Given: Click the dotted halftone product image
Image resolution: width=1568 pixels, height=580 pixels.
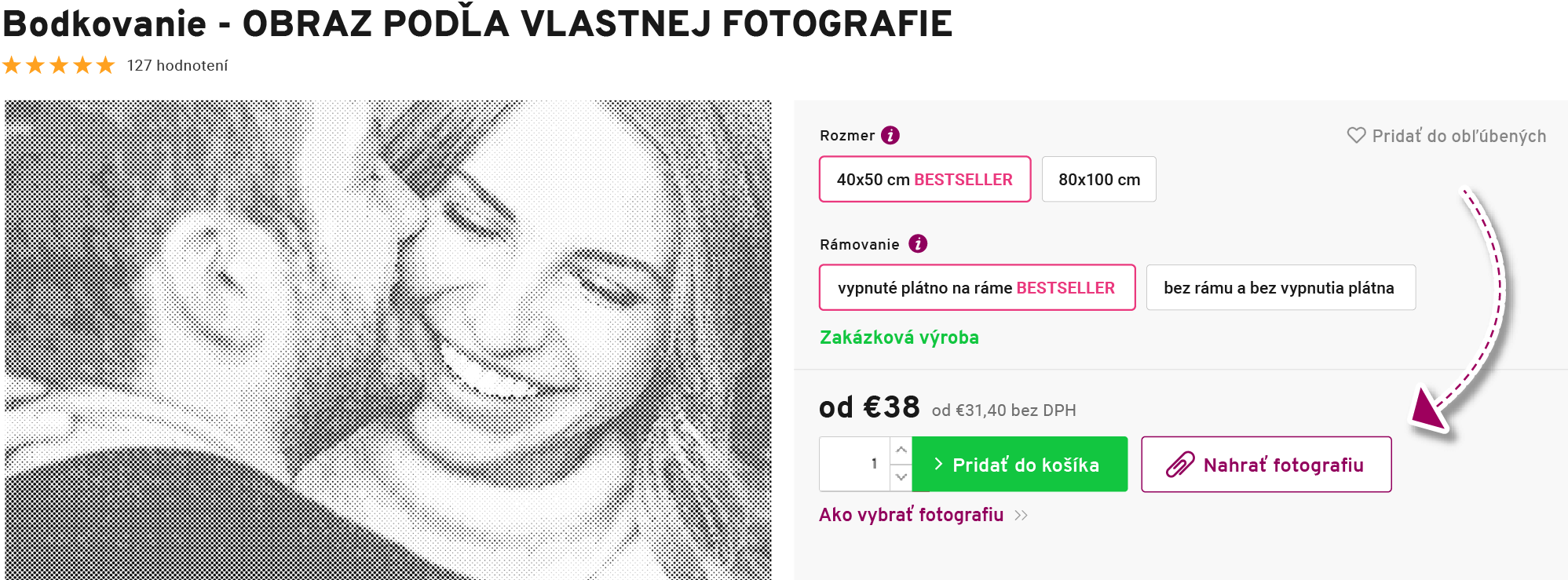Looking at the screenshot, I should click(x=388, y=340).
